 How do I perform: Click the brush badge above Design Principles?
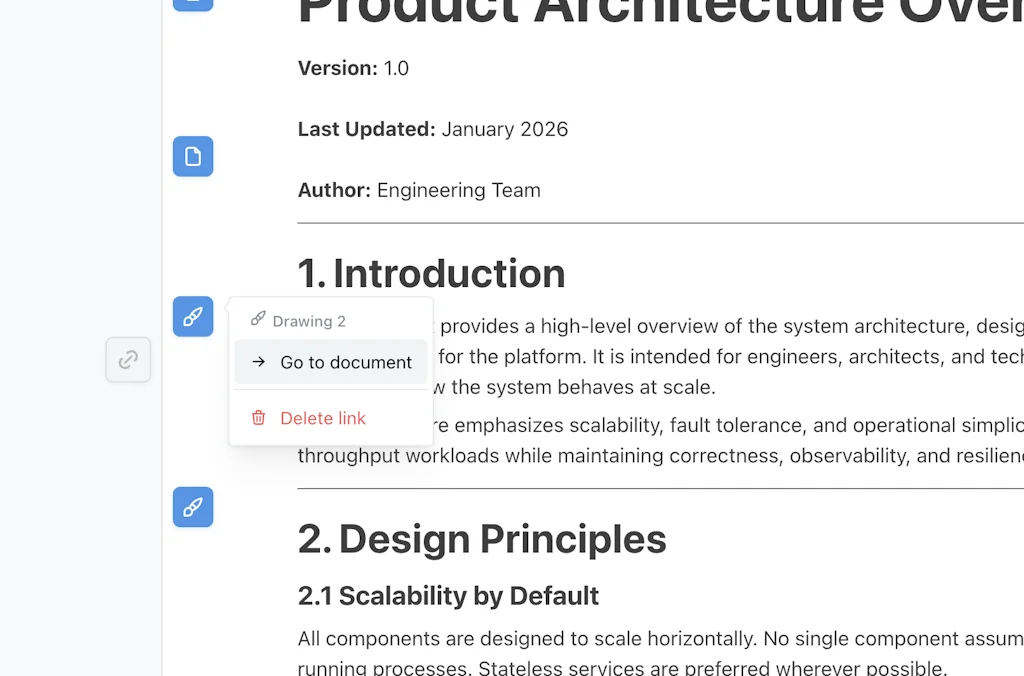coord(192,507)
